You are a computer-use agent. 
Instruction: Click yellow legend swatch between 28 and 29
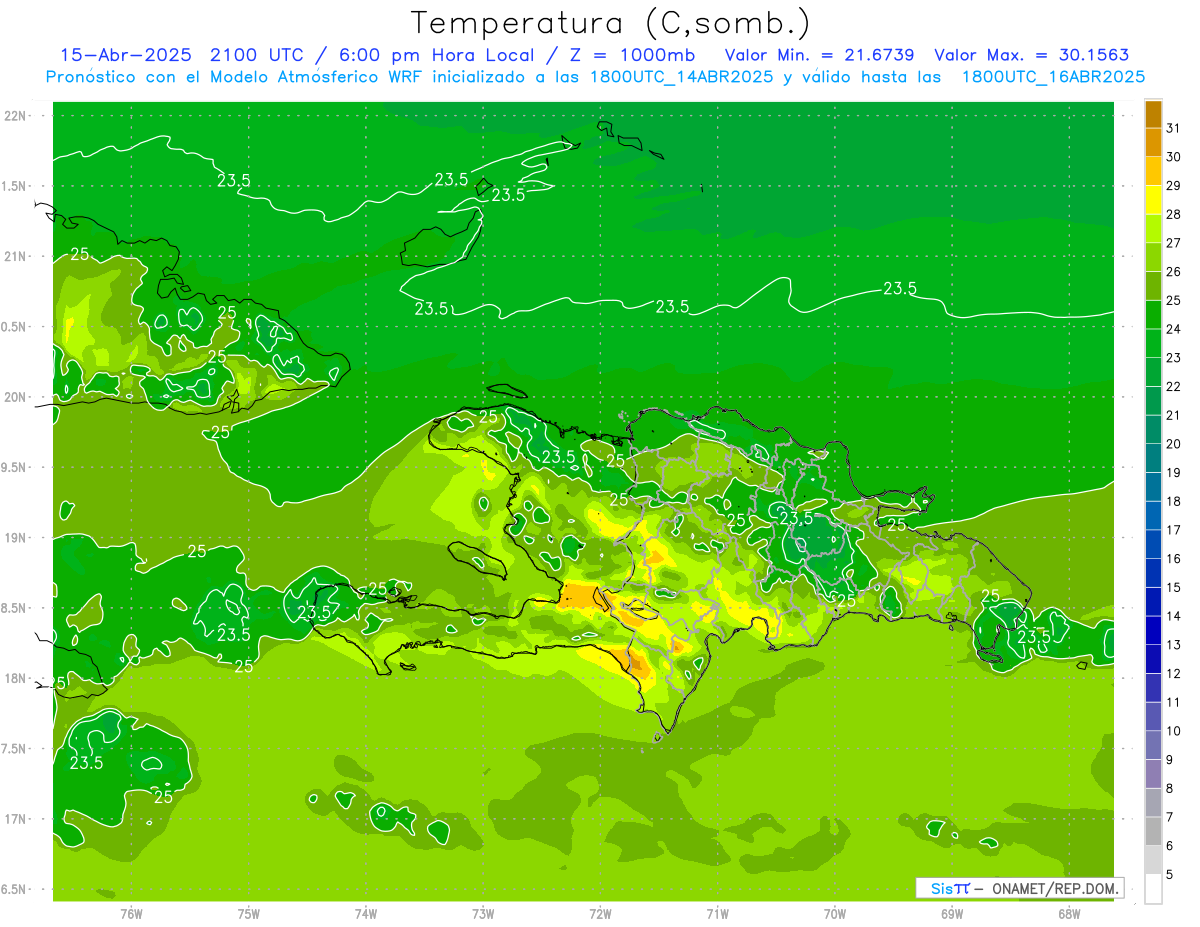click(1153, 200)
